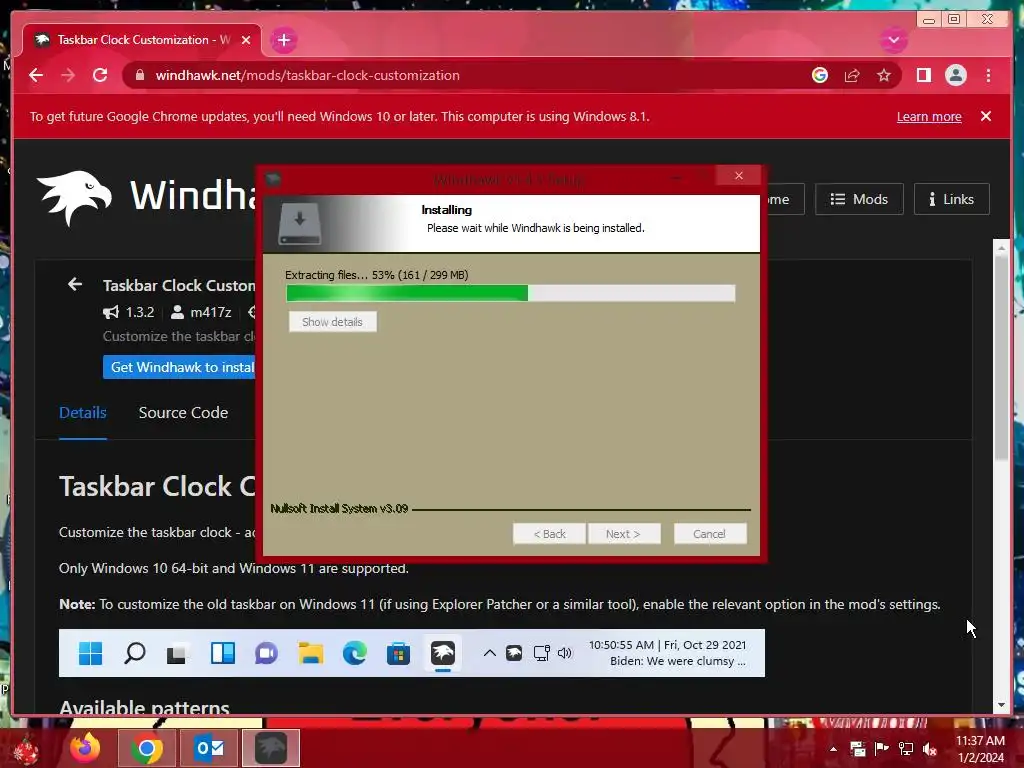Viewport: 1024px width, 768px height.
Task: Click the File Explorer folder in the taskbar preview
Action: click(x=311, y=653)
